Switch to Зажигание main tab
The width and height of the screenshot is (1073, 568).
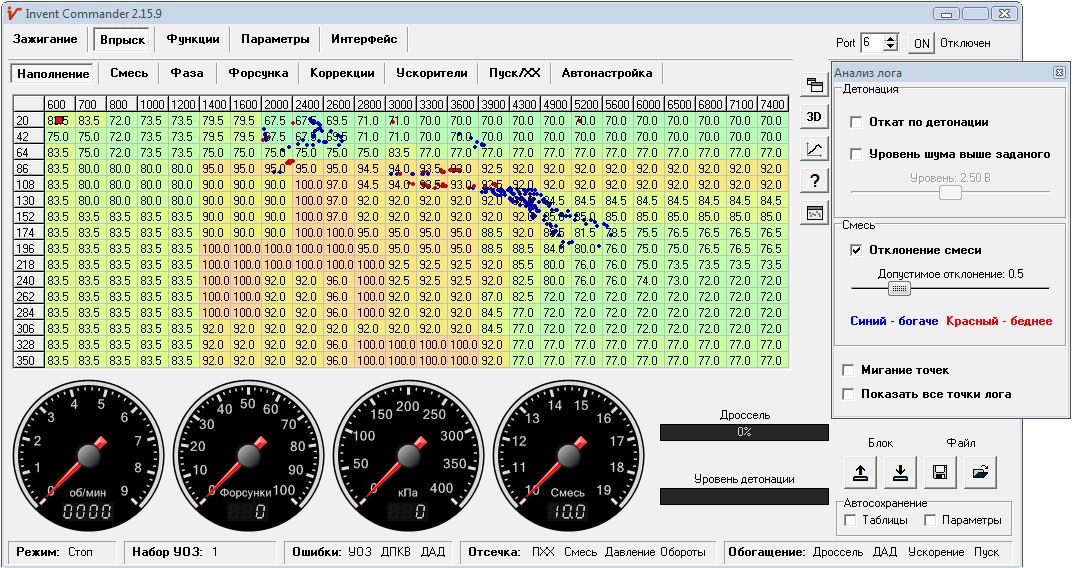(x=45, y=39)
